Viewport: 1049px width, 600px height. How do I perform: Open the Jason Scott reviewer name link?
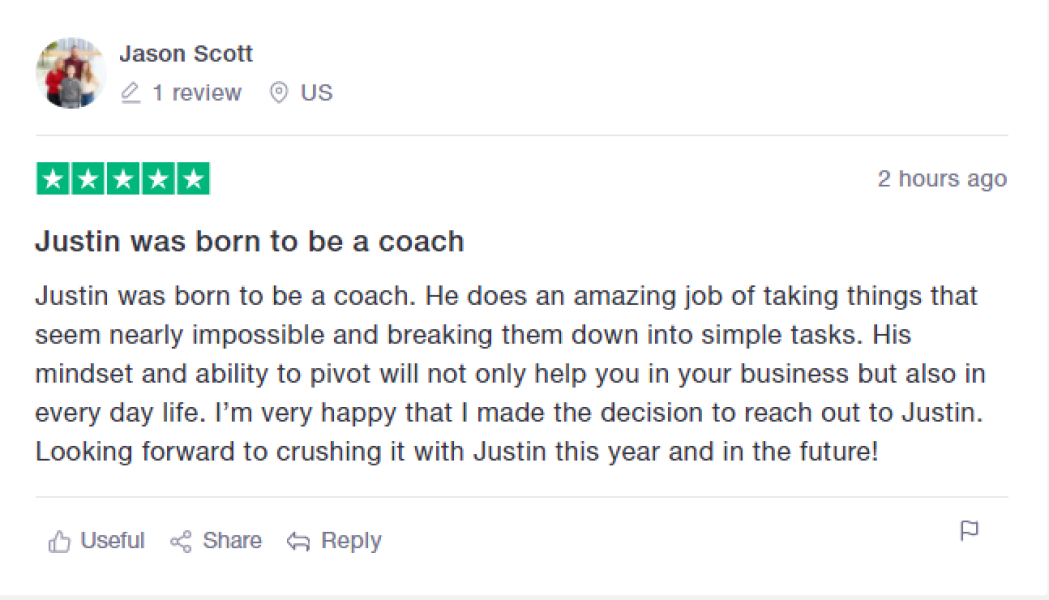pos(186,54)
